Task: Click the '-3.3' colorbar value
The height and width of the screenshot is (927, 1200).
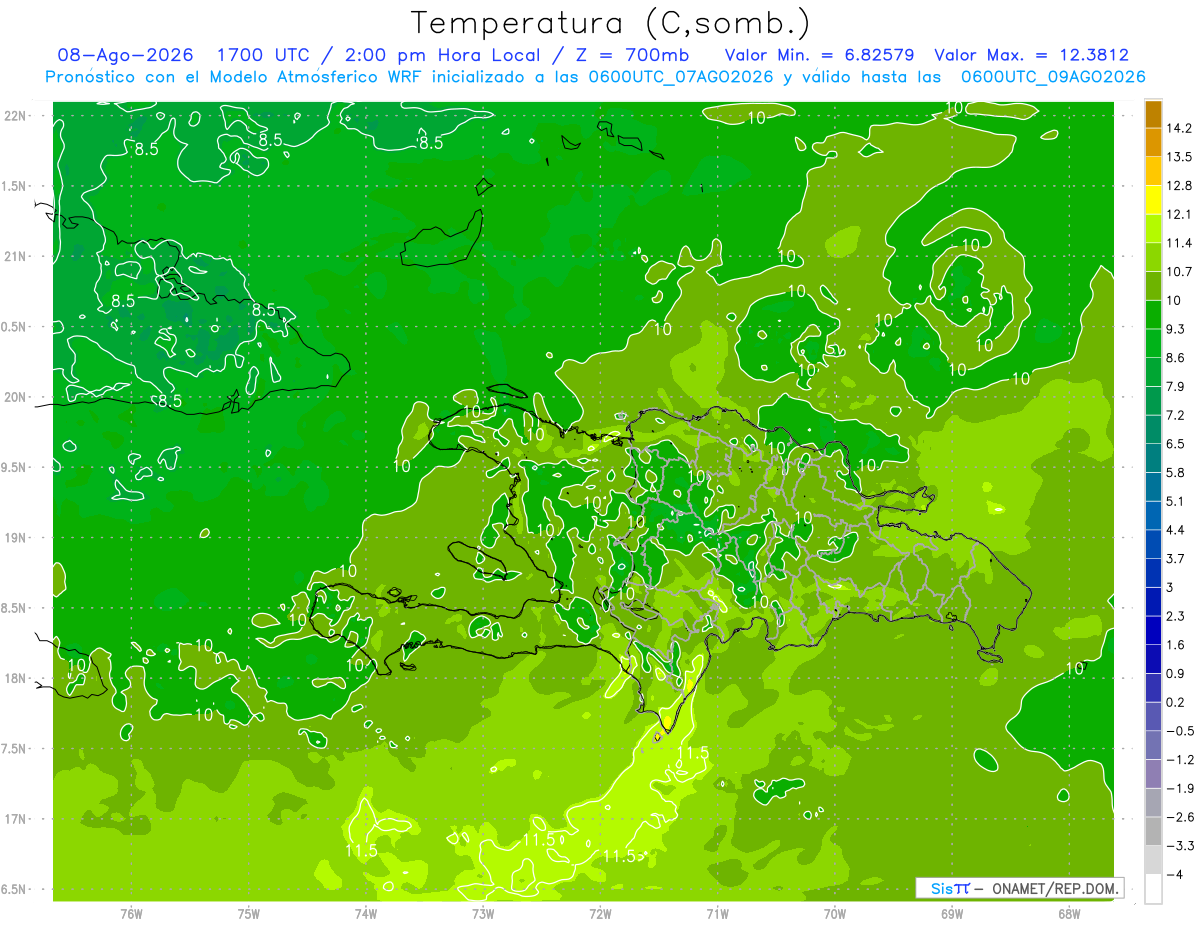Action: (1180, 846)
